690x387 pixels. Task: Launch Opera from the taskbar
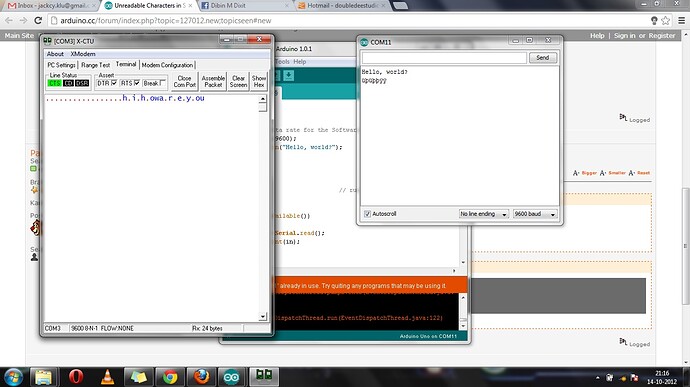coord(76,377)
